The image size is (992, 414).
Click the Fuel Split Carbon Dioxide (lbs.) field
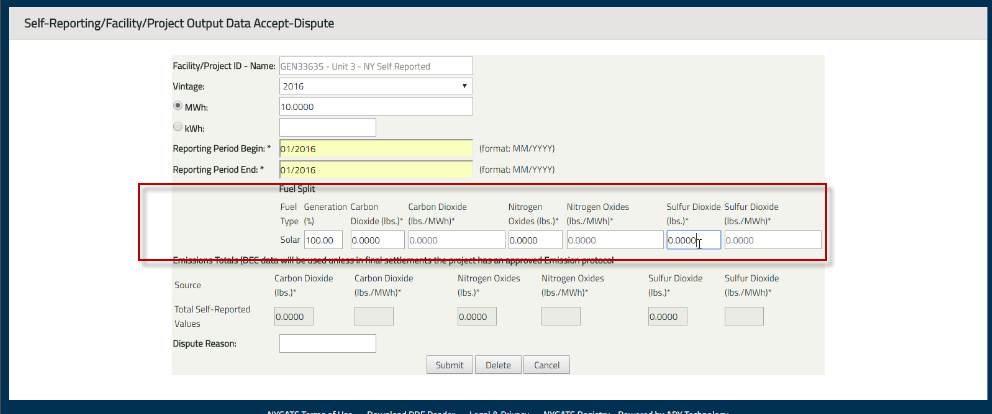377,240
